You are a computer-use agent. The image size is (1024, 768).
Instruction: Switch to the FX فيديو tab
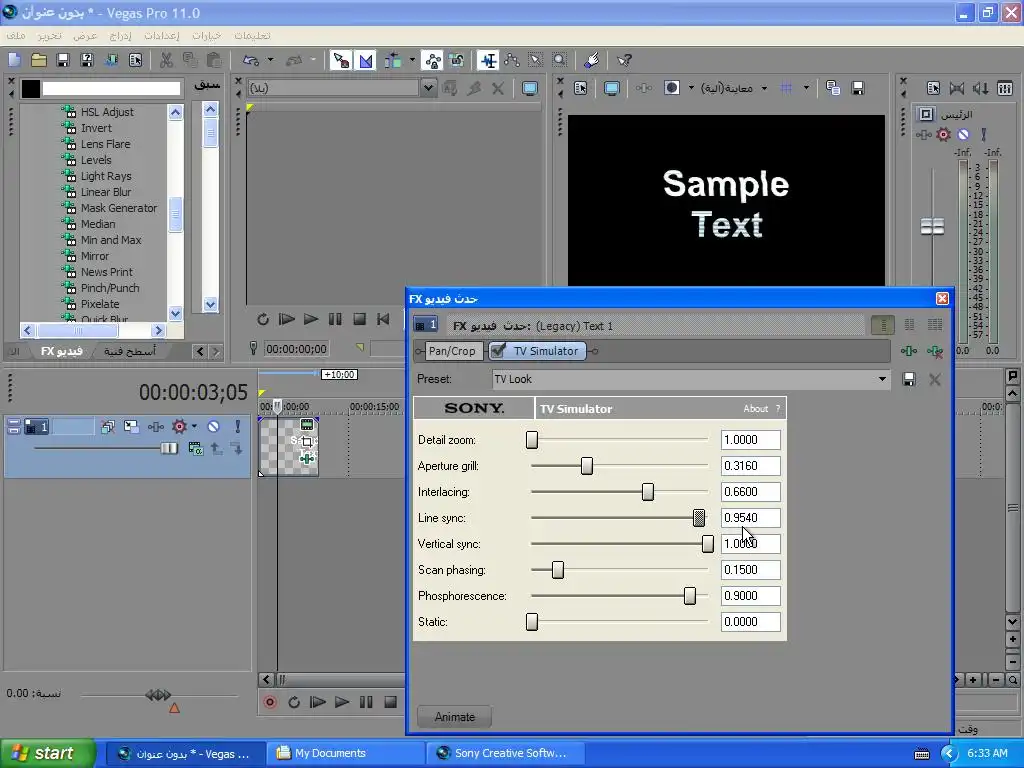pyautogui.click(x=61, y=351)
